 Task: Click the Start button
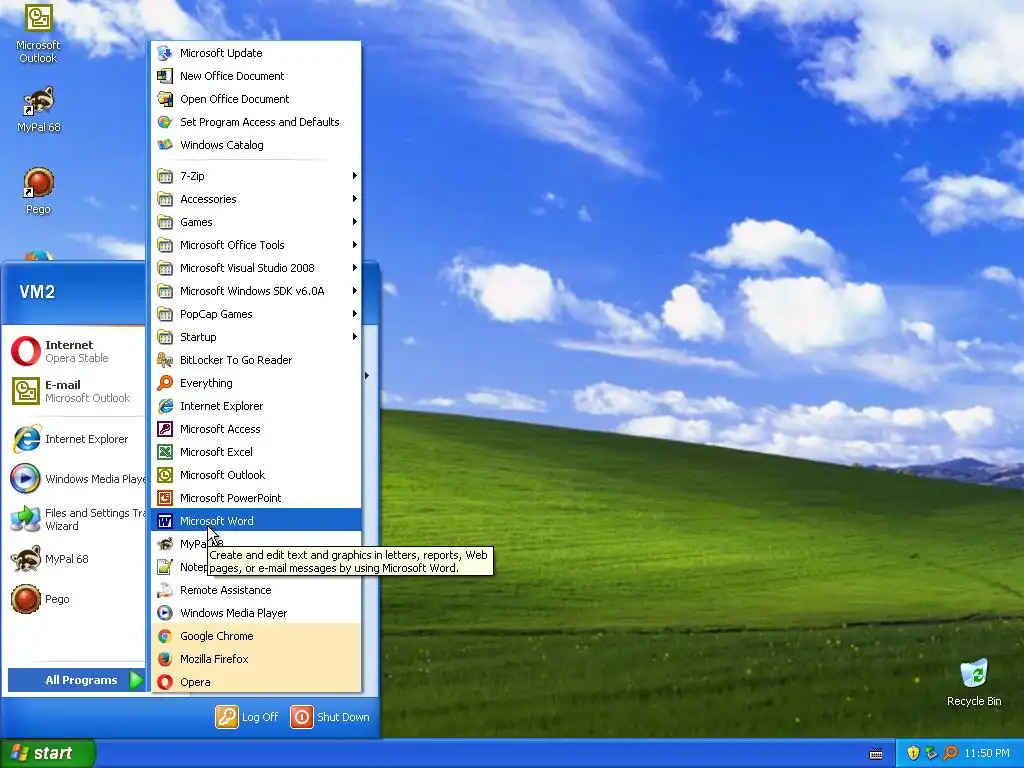48,753
